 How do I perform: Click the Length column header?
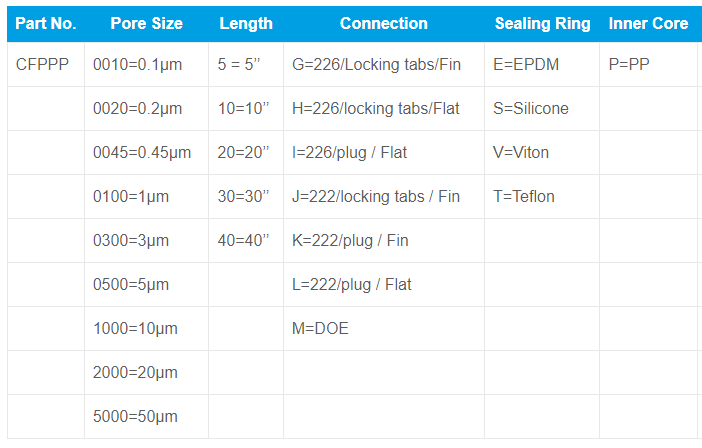[x=245, y=23]
